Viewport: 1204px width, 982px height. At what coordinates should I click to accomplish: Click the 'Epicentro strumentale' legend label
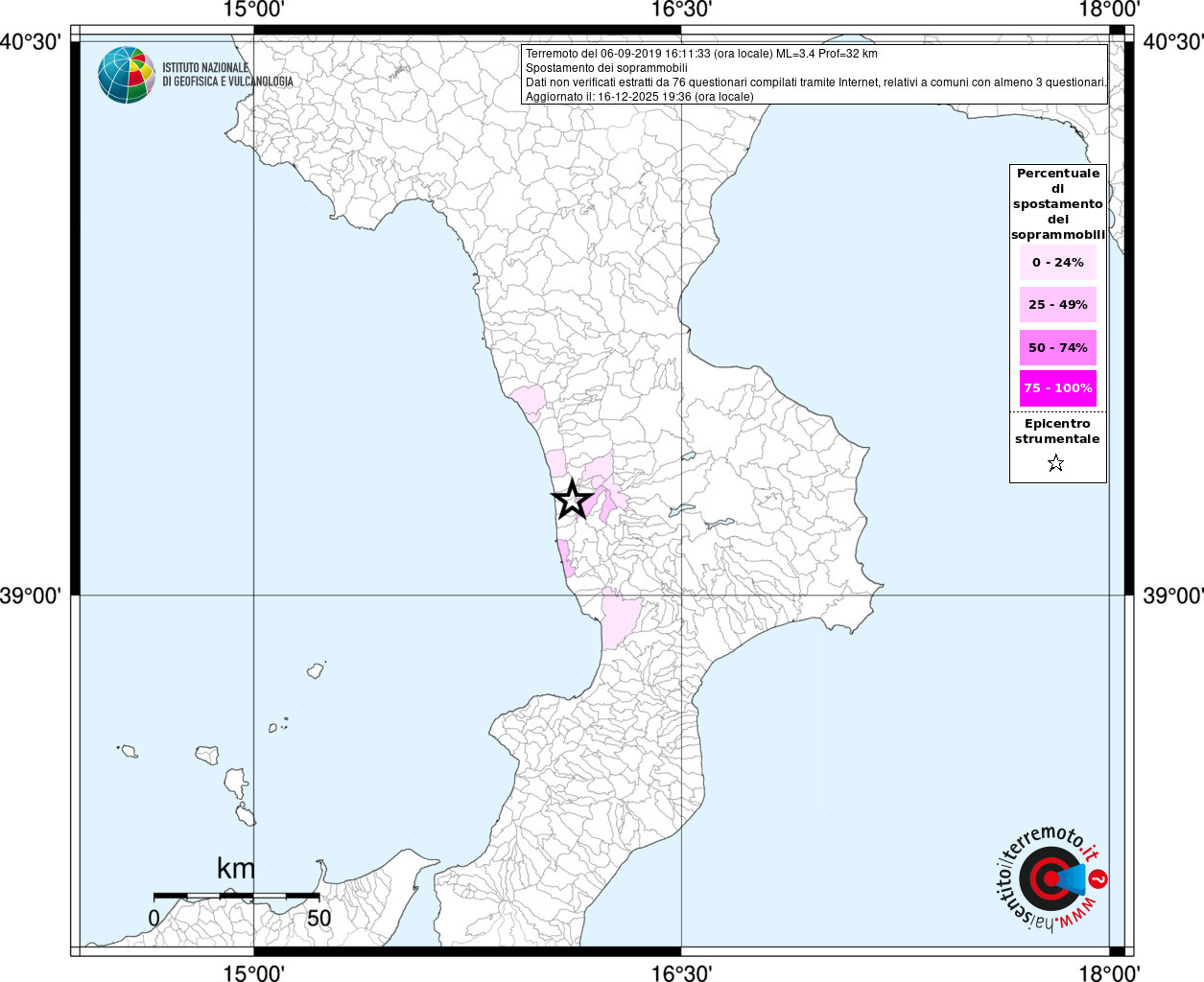click(x=1057, y=431)
